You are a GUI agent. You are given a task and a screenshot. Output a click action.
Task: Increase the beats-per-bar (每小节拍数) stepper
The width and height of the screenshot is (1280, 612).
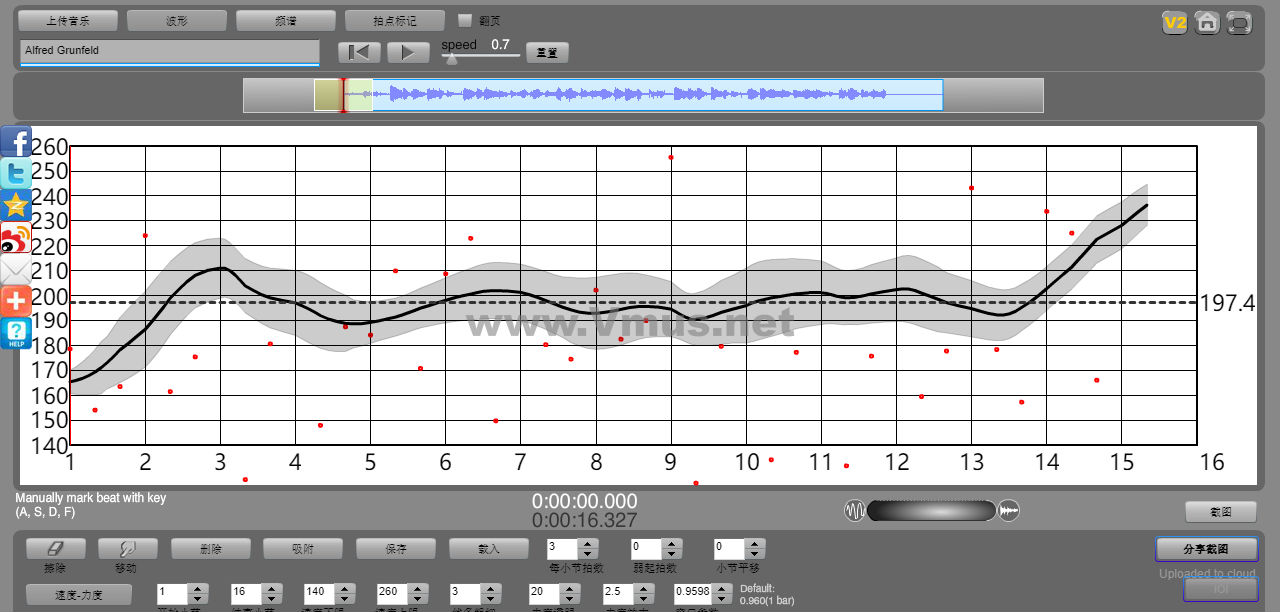[x=588, y=544]
